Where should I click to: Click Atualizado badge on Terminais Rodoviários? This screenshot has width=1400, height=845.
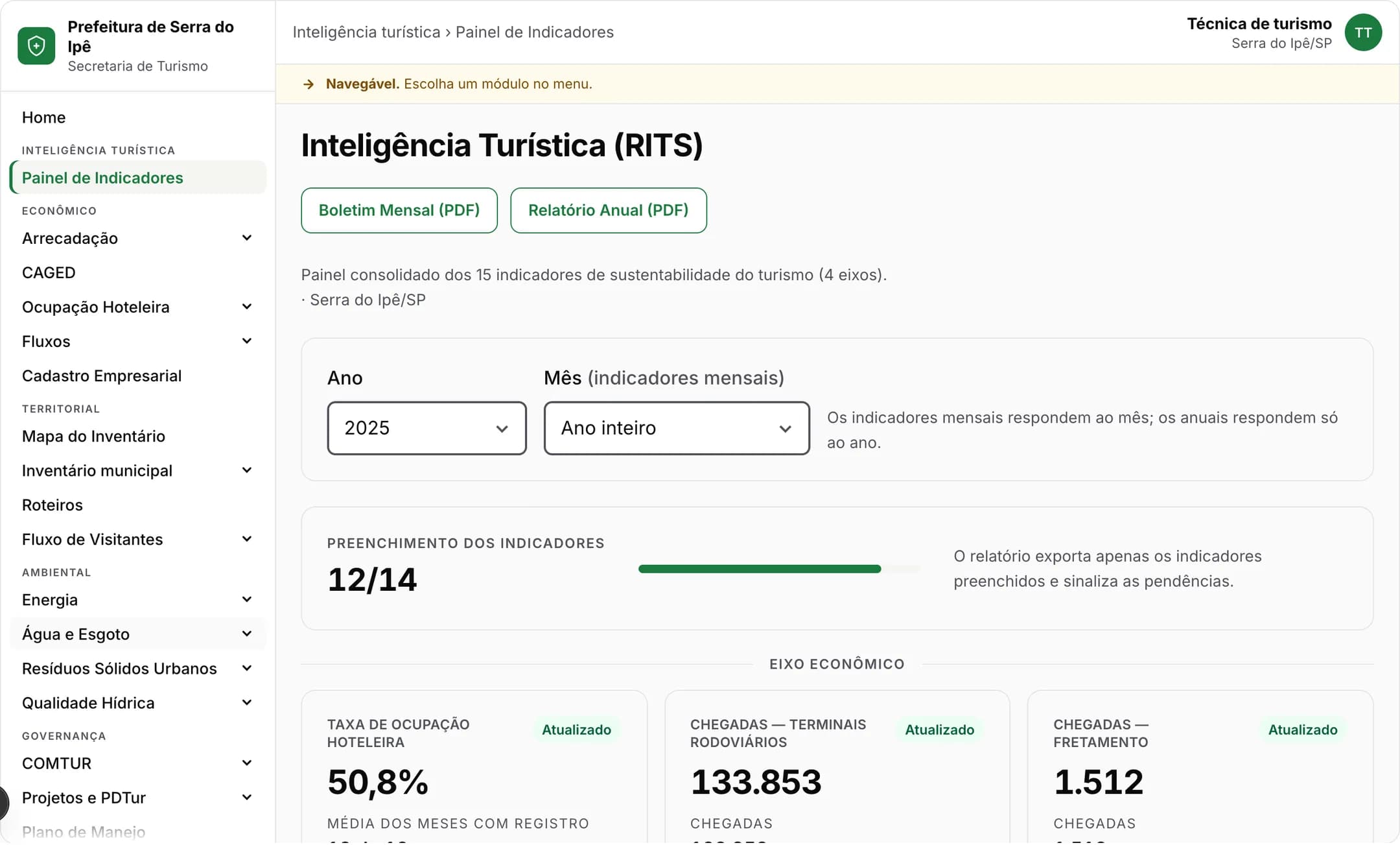939,730
